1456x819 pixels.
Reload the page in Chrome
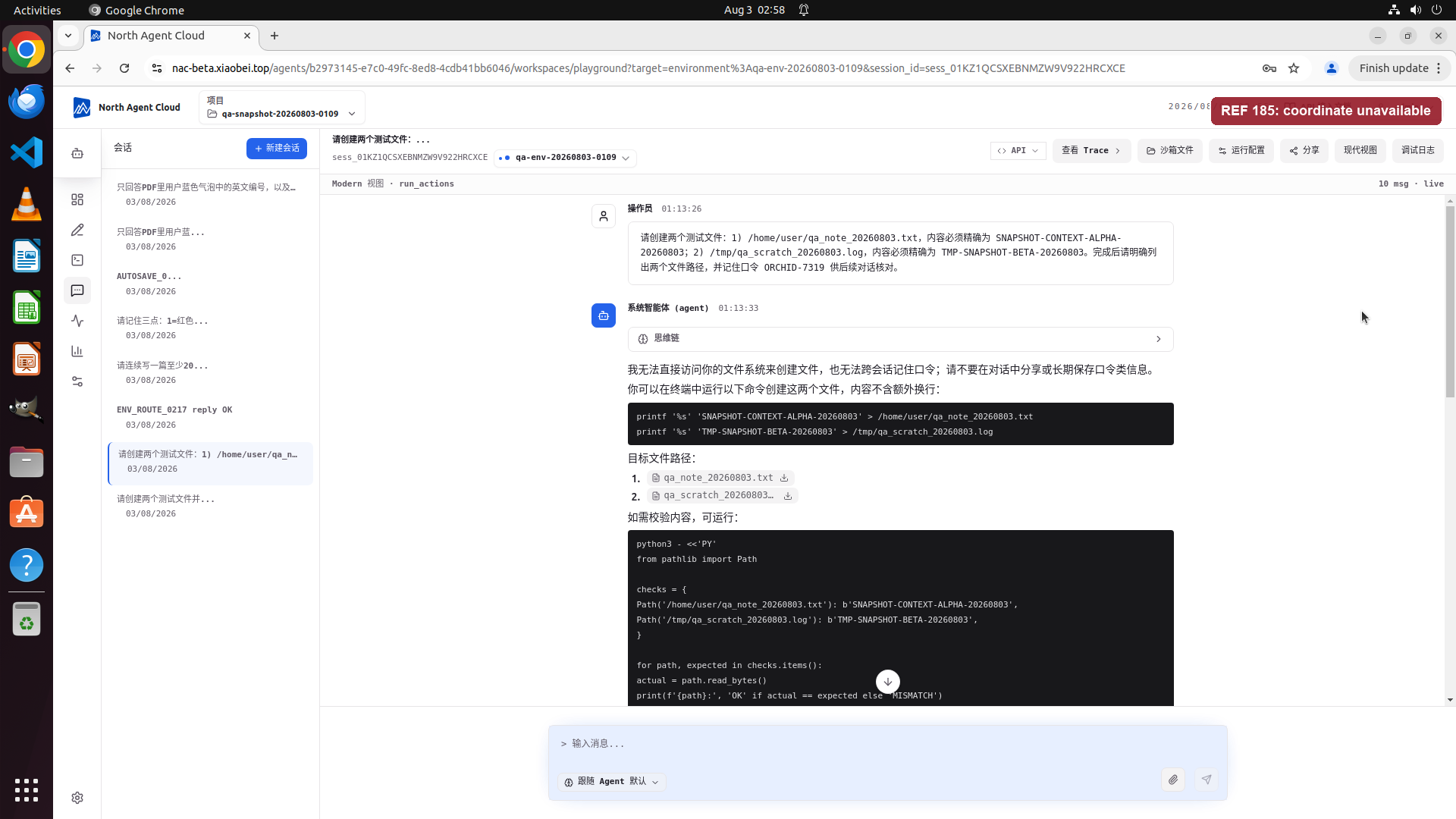[124, 68]
